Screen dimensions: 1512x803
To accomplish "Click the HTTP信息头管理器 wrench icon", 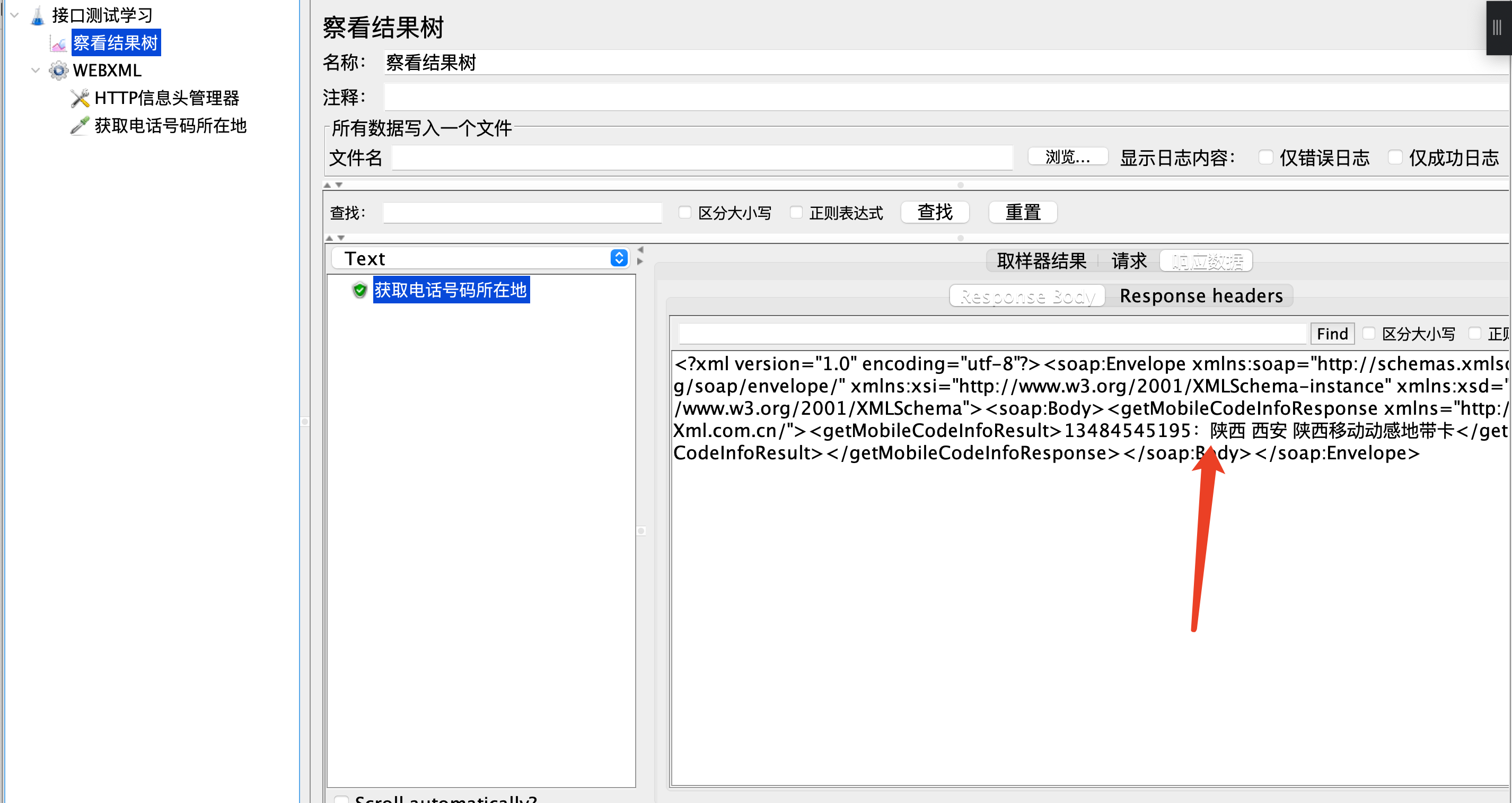I will (80, 98).
